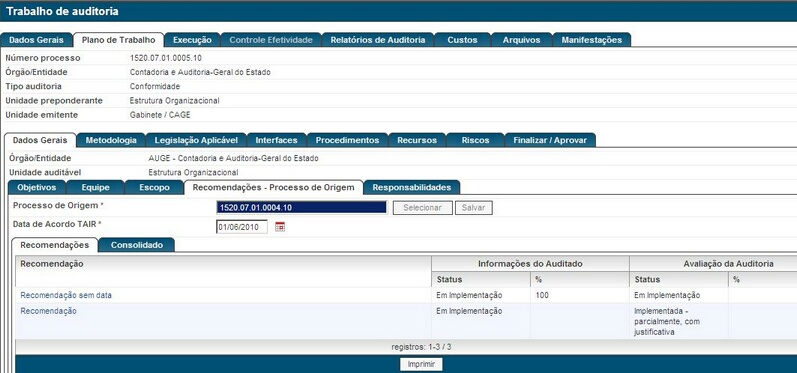Click the Data de Acordo TAIR date field
Screen dimensions: 797x373
[x=242, y=227]
